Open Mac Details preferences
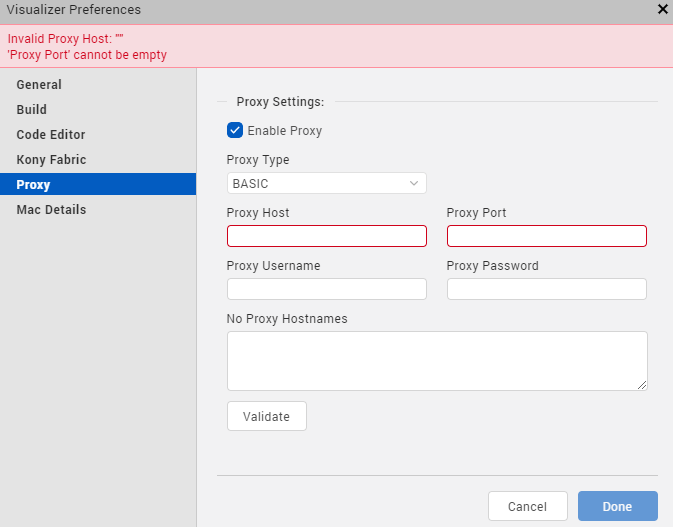 pos(51,210)
